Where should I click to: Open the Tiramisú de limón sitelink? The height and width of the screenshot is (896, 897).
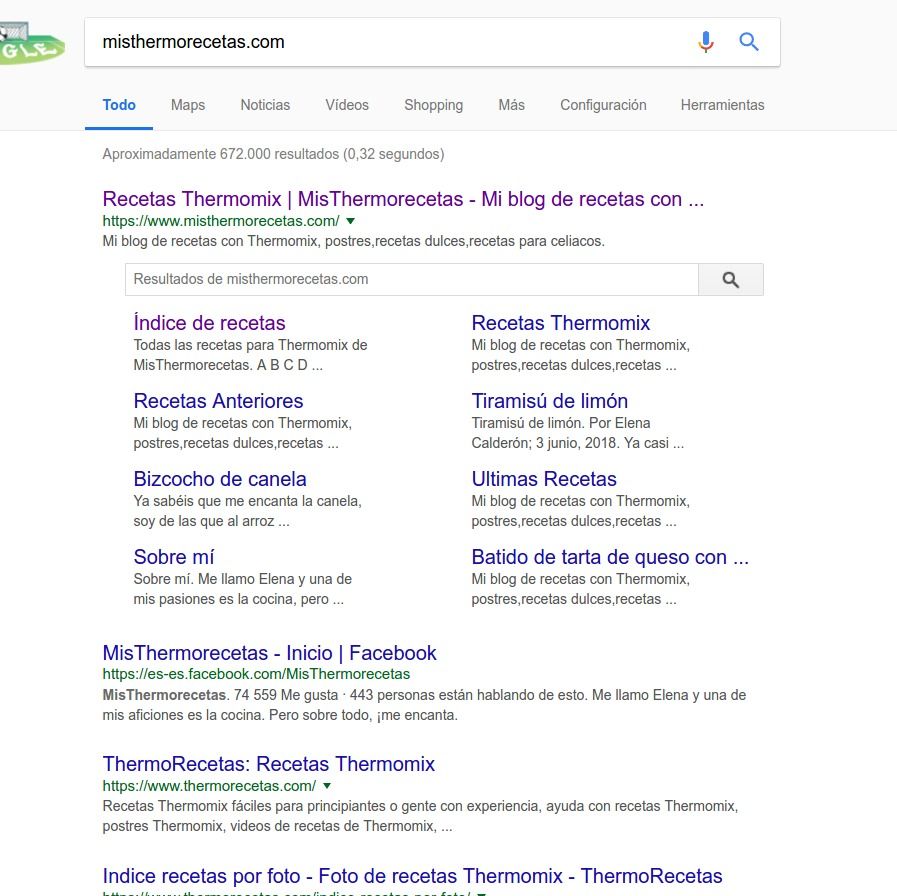(x=549, y=401)
